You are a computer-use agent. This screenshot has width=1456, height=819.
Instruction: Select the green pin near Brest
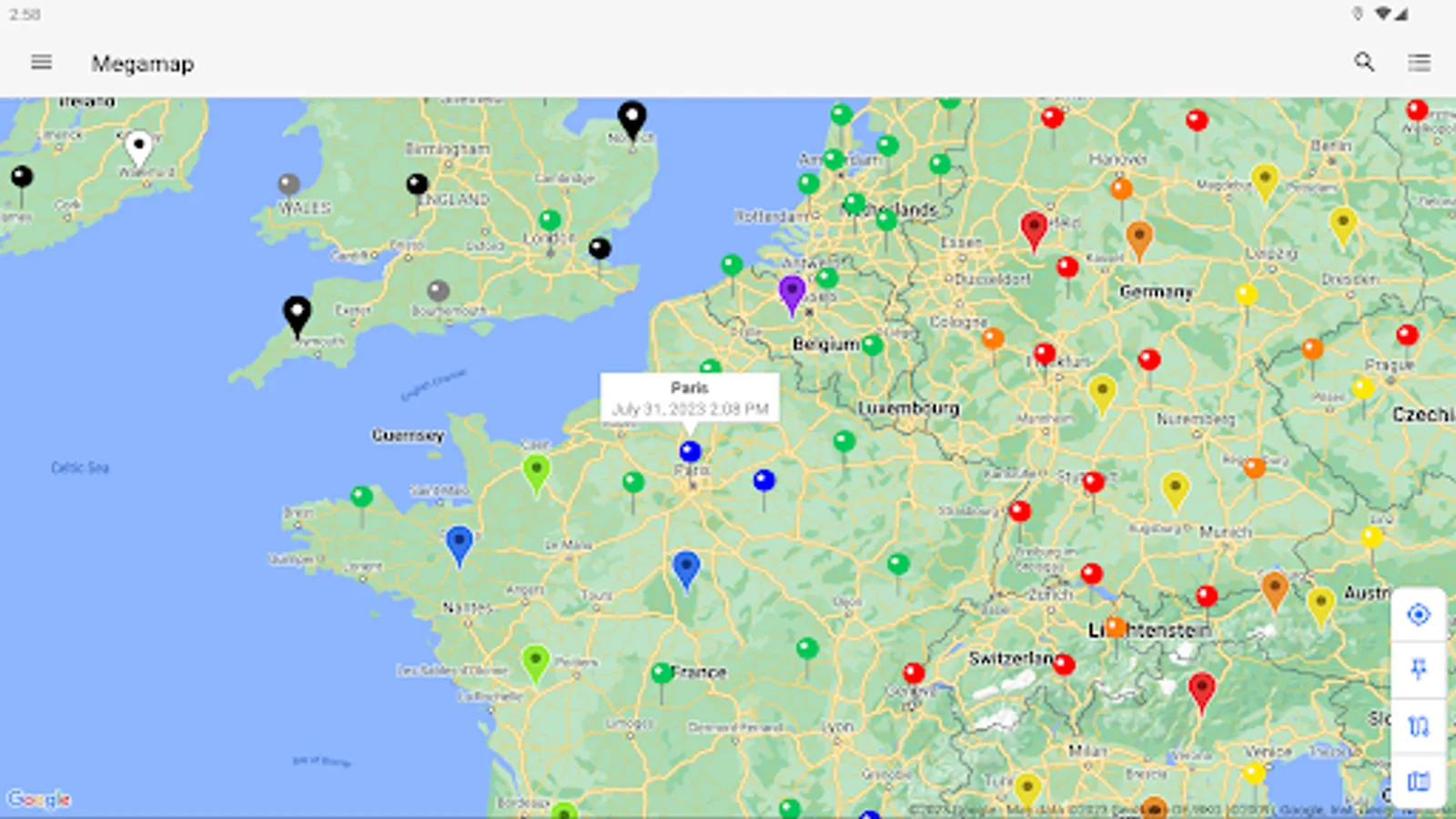click(x=361, y=497)
